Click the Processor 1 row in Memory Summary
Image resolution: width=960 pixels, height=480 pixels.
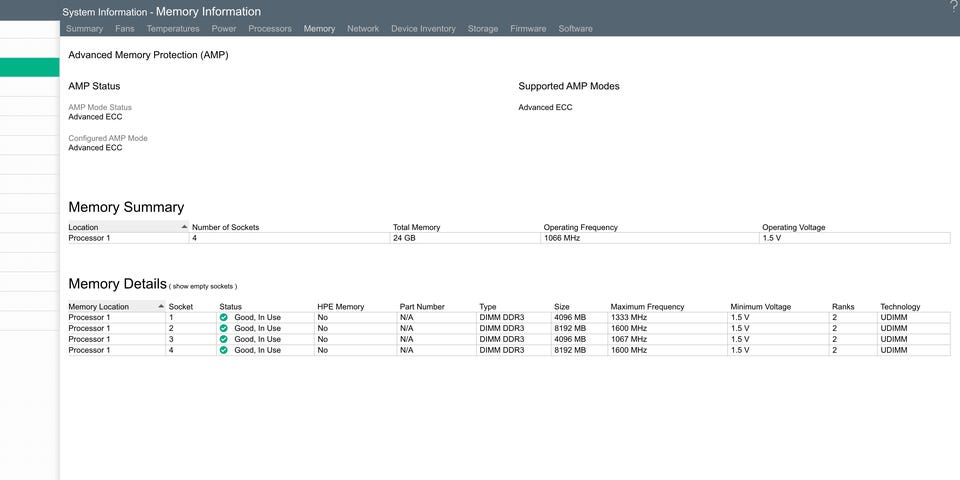pyautogui.click(x=90, y=238)
